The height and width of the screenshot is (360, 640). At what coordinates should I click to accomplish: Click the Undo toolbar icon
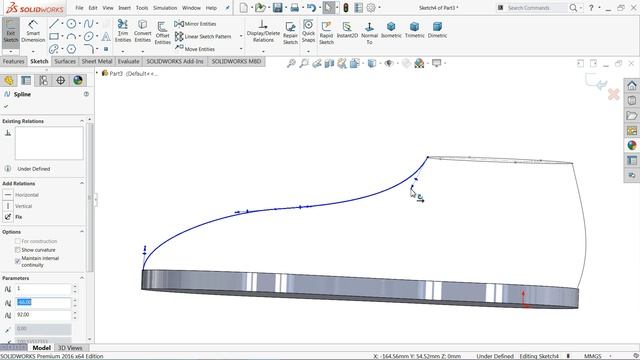coord(311,7)
